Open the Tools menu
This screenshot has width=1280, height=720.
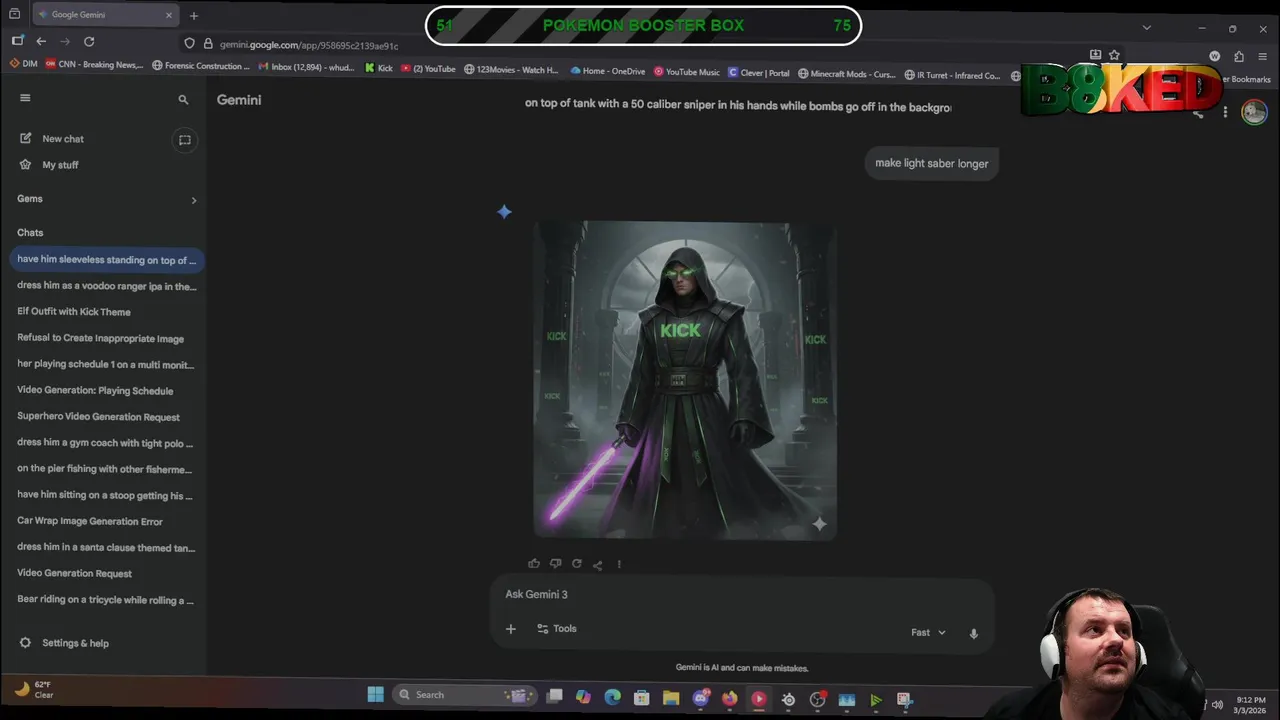tap(557, 629)
